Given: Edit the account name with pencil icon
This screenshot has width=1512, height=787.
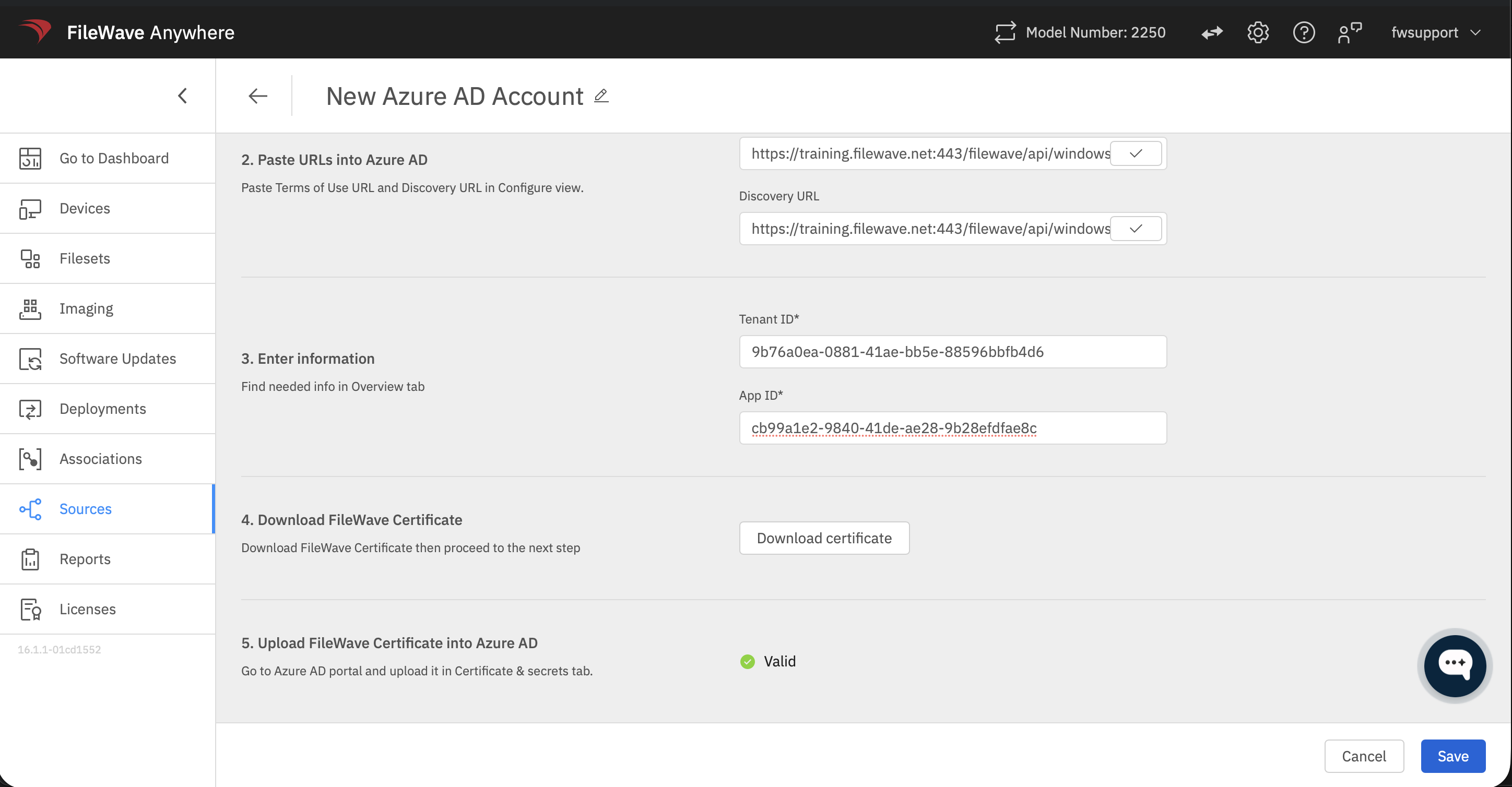Looking at the screenshot, I should (601, 96).
